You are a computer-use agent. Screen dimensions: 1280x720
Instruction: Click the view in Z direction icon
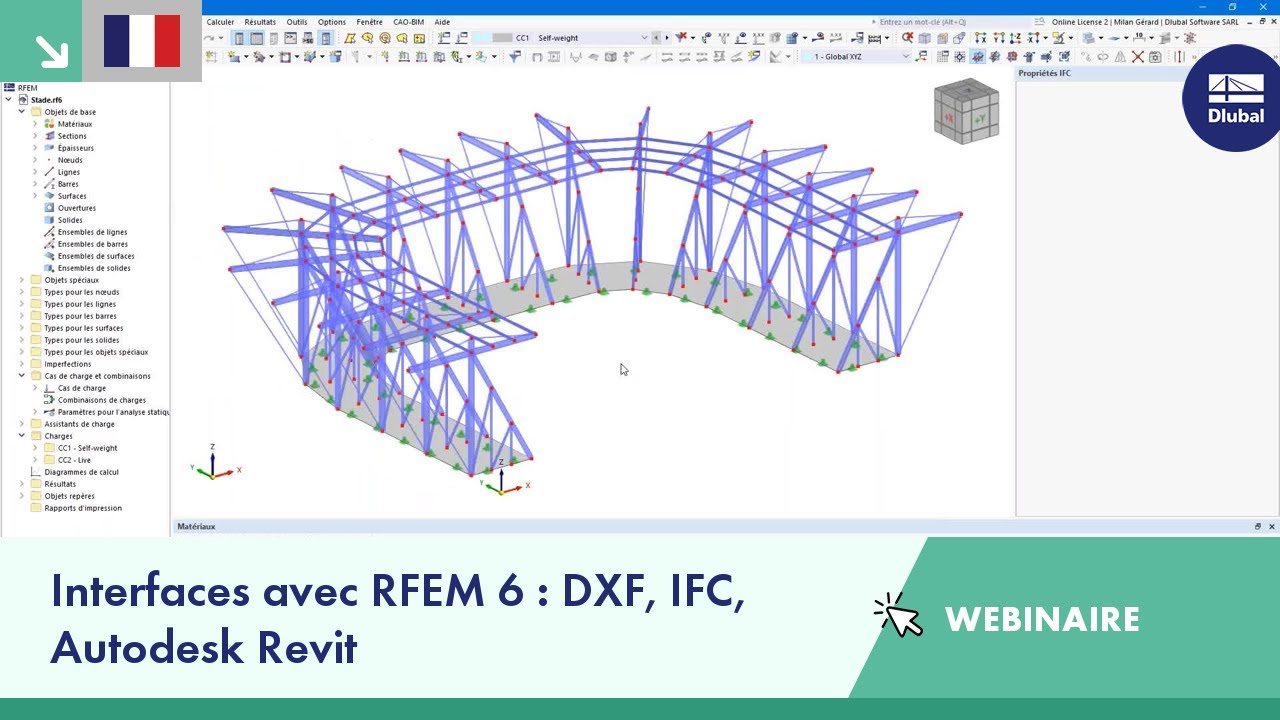(1016, 38)
